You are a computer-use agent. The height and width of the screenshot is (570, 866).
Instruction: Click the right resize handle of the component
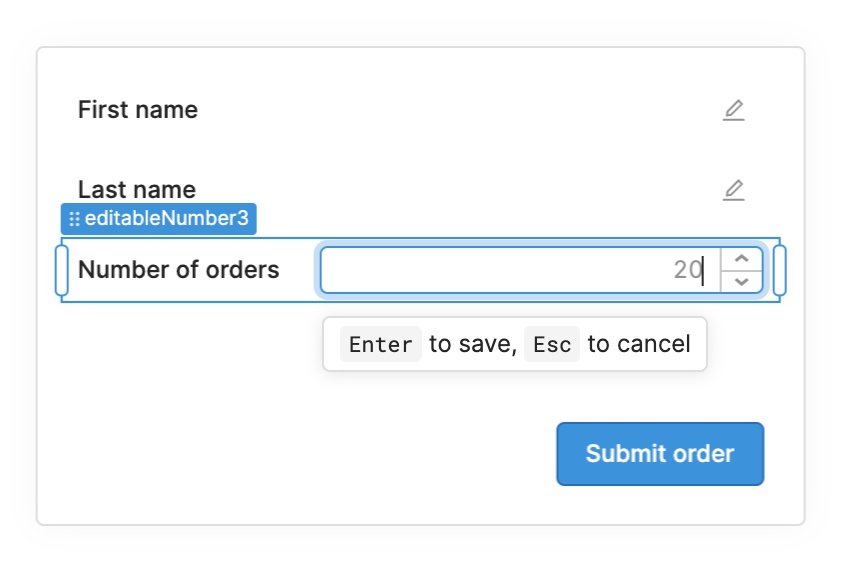click(779, 270)
